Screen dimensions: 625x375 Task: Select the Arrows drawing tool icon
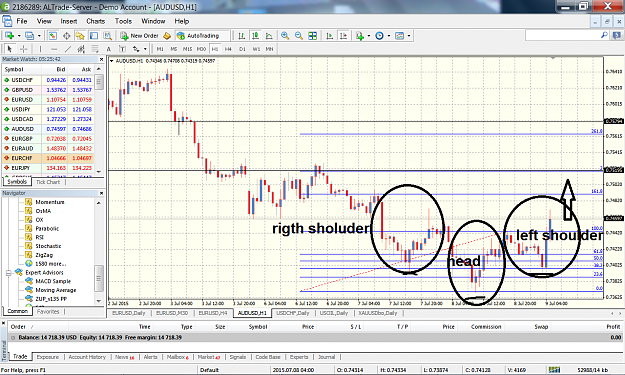click(136, 49)
